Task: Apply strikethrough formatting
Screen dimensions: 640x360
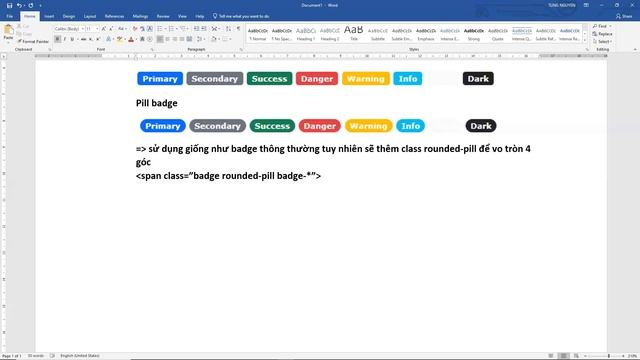Action: (83, 39)
